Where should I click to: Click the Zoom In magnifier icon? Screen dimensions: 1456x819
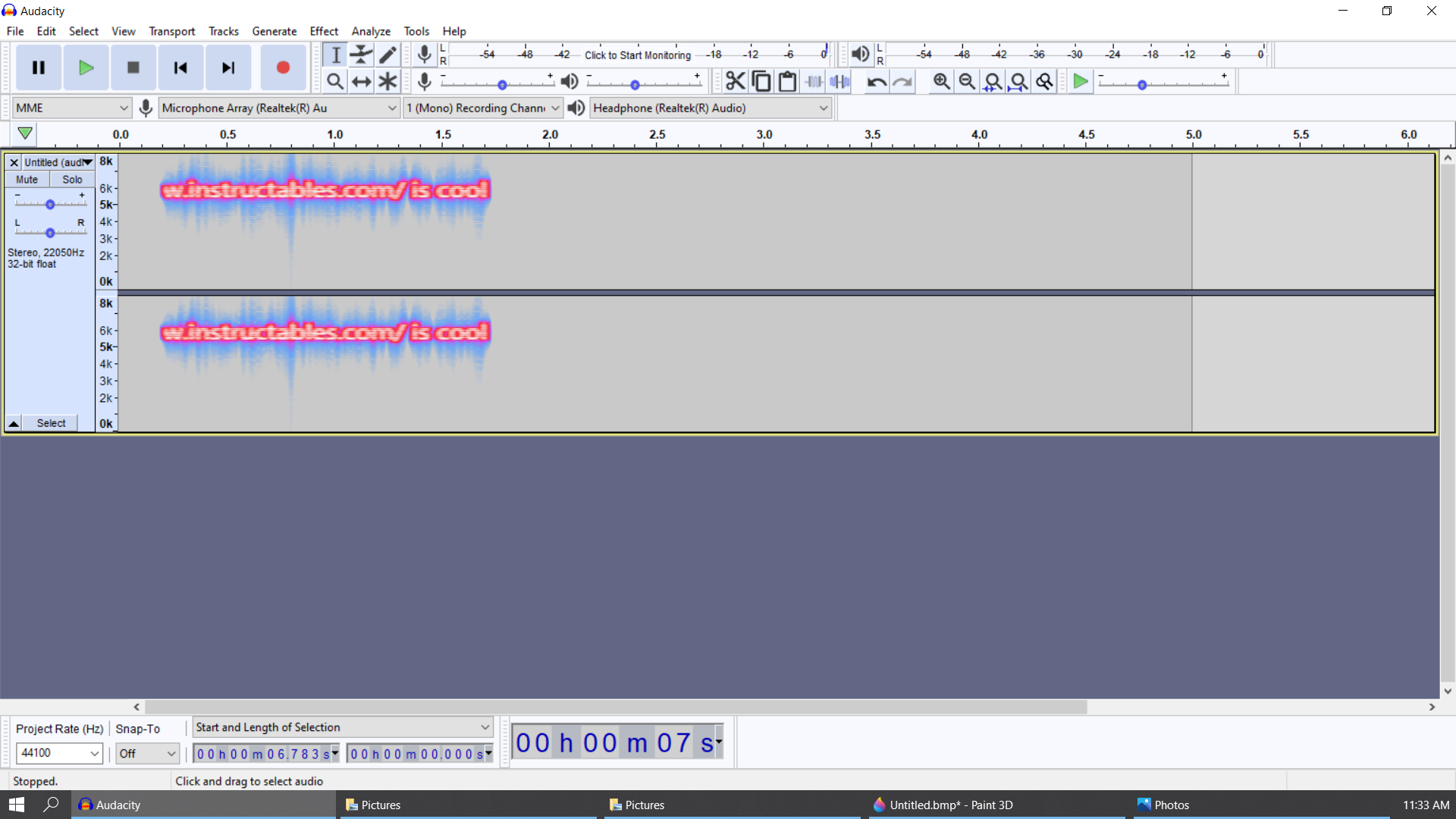point(941,81)
